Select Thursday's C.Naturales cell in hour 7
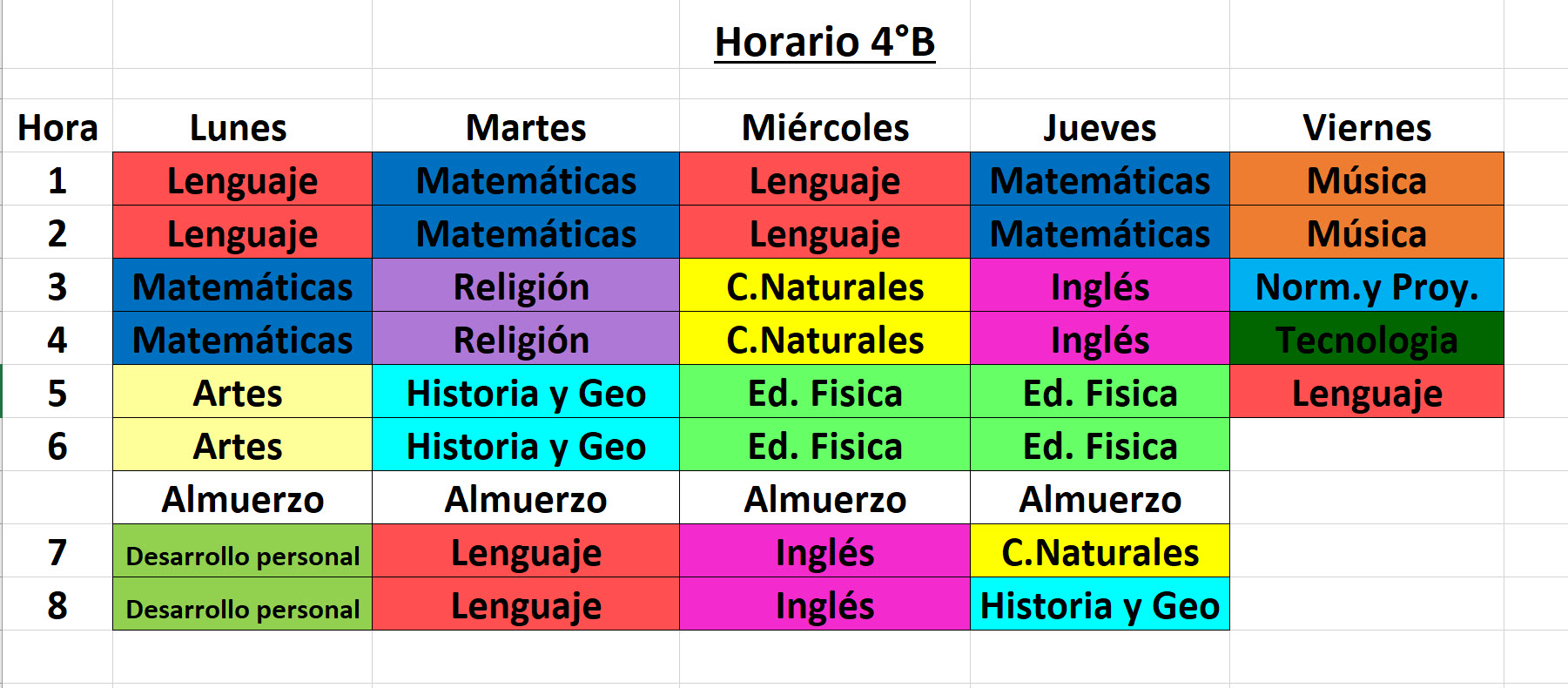The height and width of the screenshot is (688, 1568). tap(1100, 552)
